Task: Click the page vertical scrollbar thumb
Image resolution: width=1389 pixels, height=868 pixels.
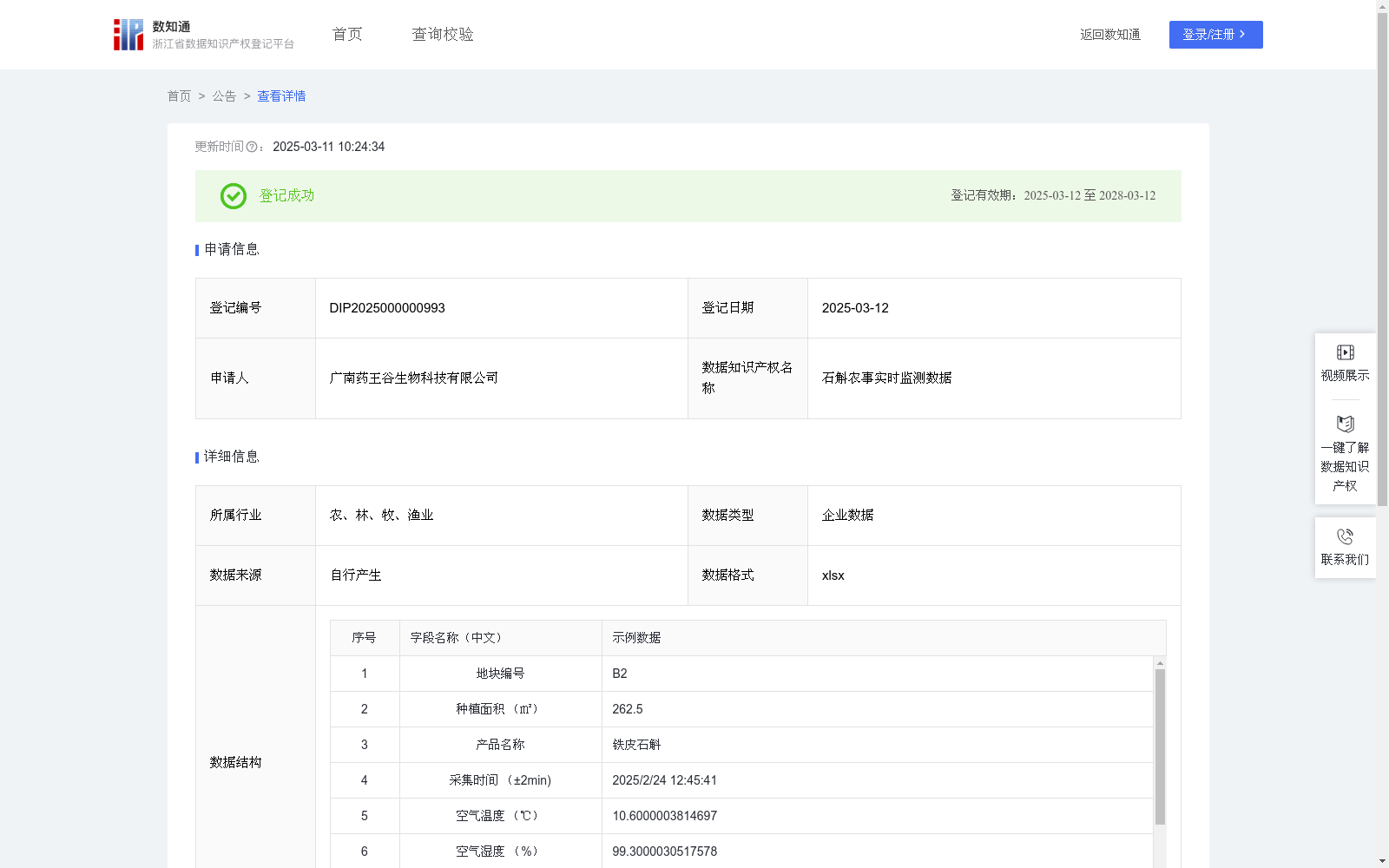Action: (x=1382, y=259)
